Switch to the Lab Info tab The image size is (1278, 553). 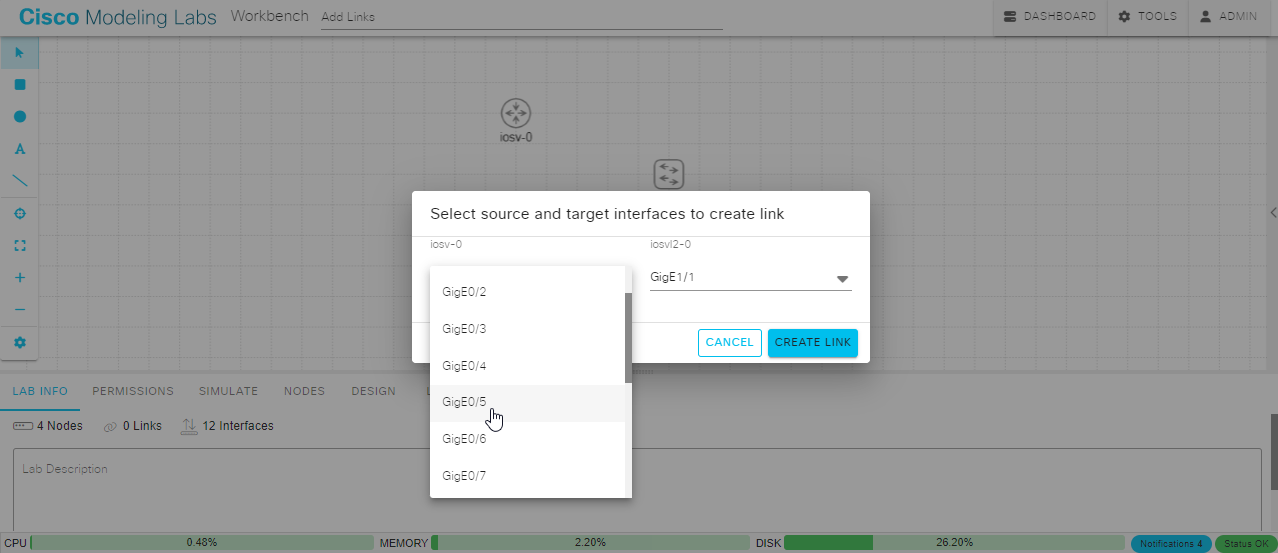(40, 391)
